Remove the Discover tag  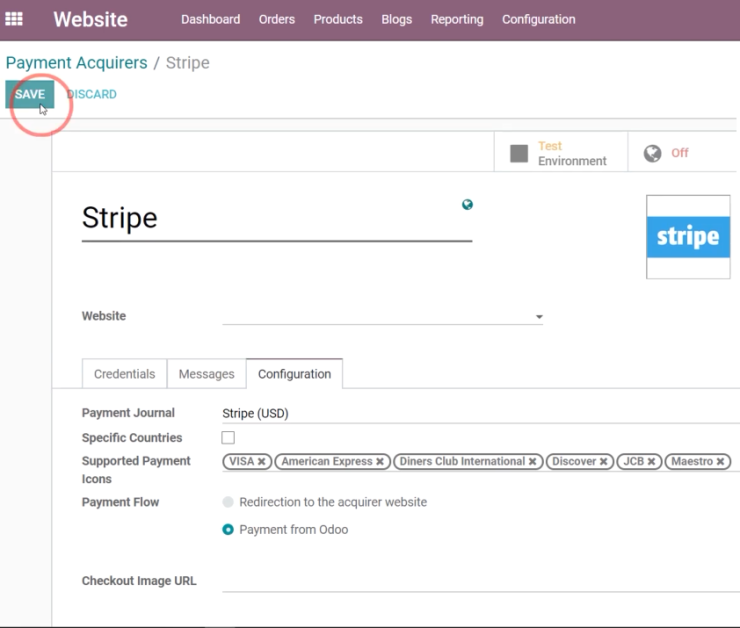pos(603,461)
